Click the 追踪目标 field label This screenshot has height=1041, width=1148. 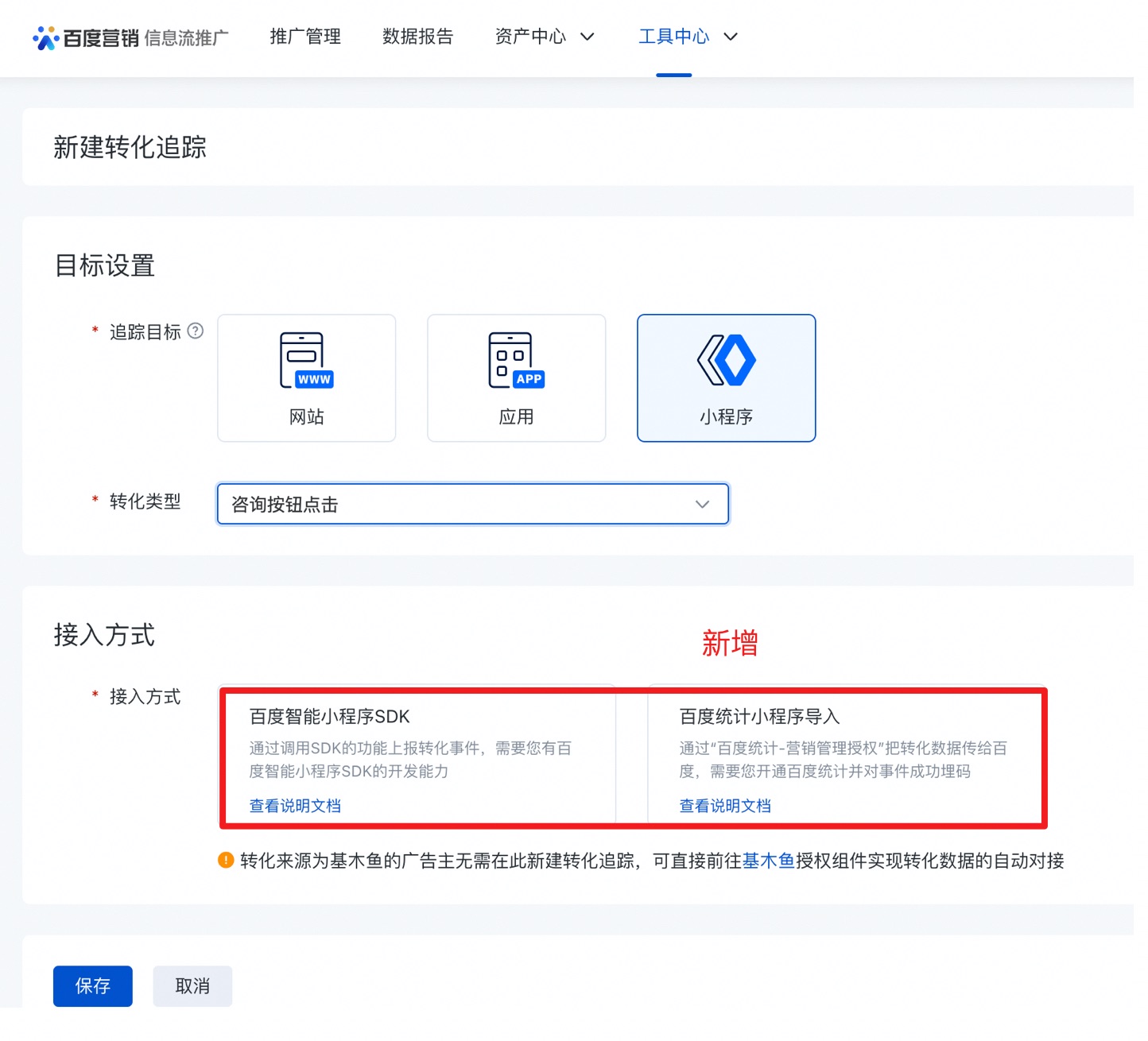click(145, 332)
